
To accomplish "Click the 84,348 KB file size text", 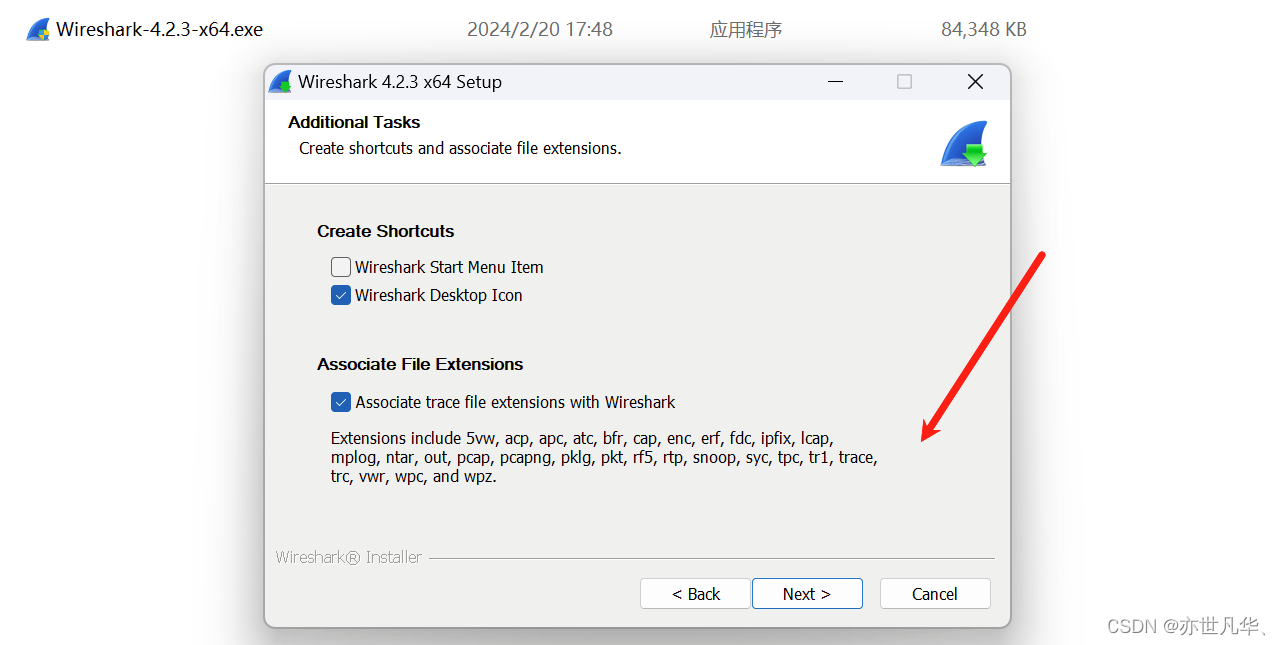I will [x=983, y=29].
